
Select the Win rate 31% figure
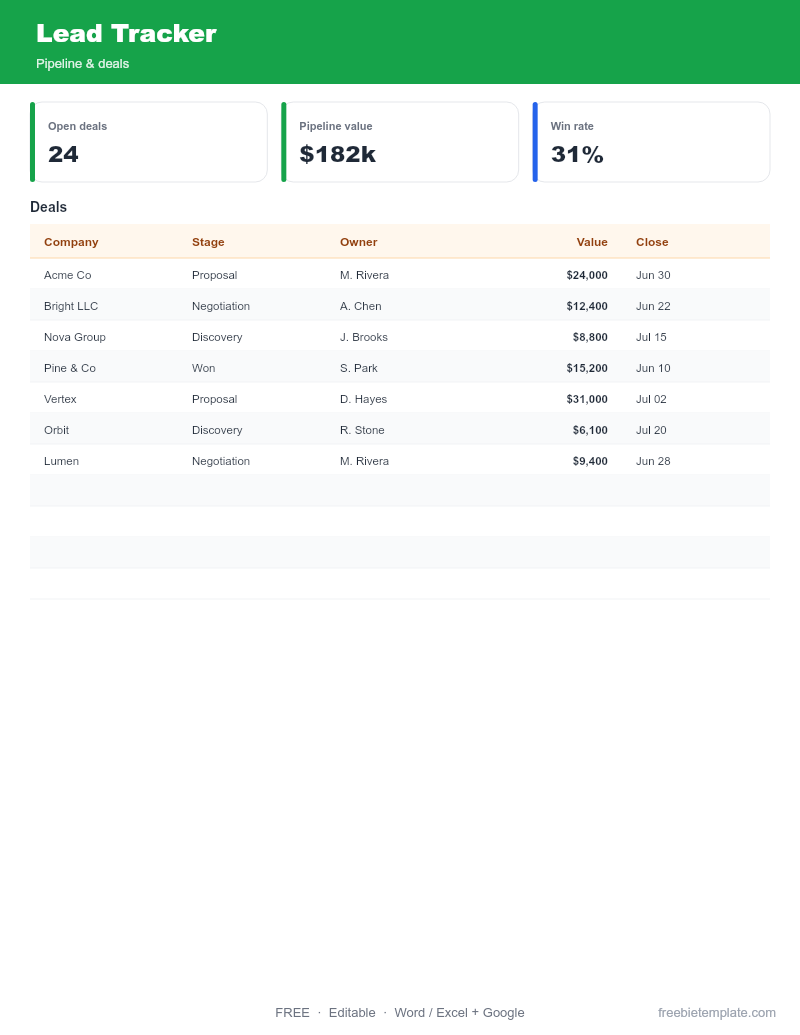577,154
